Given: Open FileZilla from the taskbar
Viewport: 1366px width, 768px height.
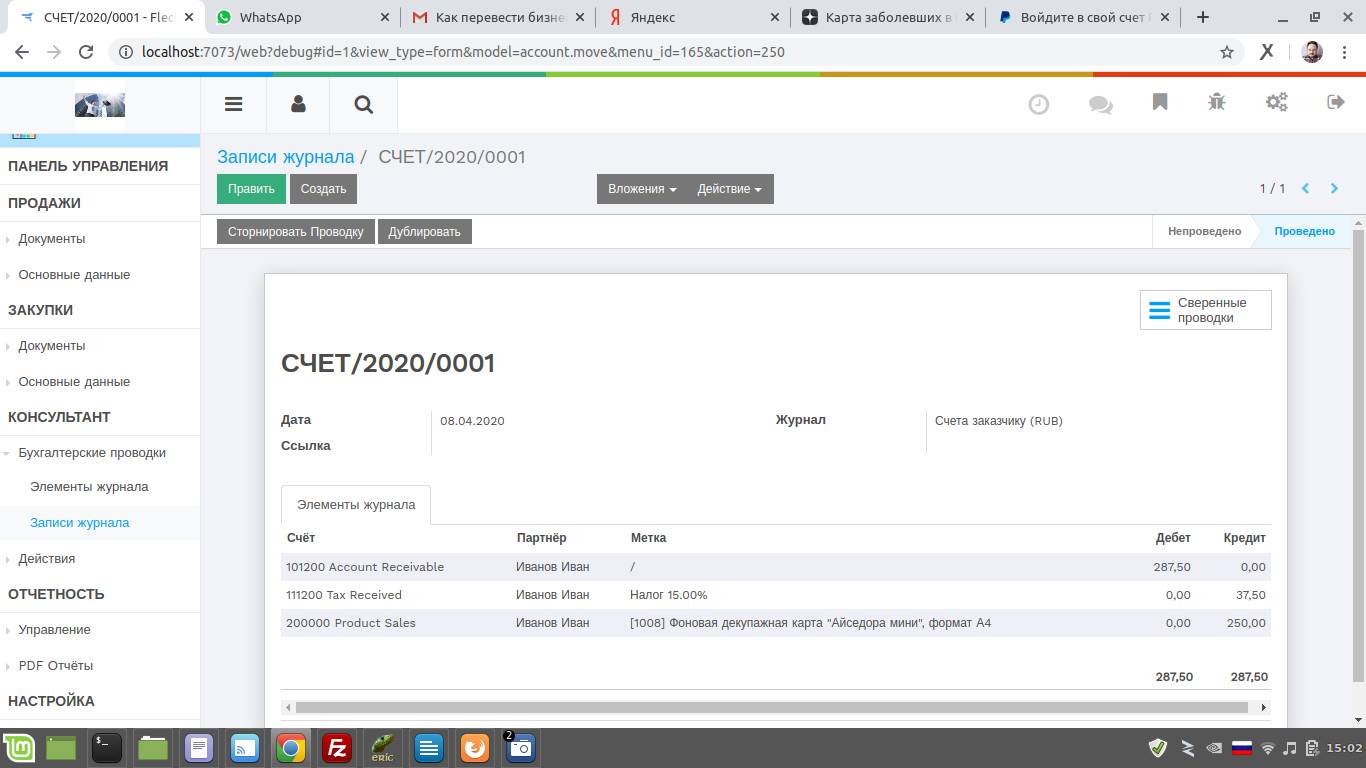Looking at the screenshot, I should coord(337,748).
